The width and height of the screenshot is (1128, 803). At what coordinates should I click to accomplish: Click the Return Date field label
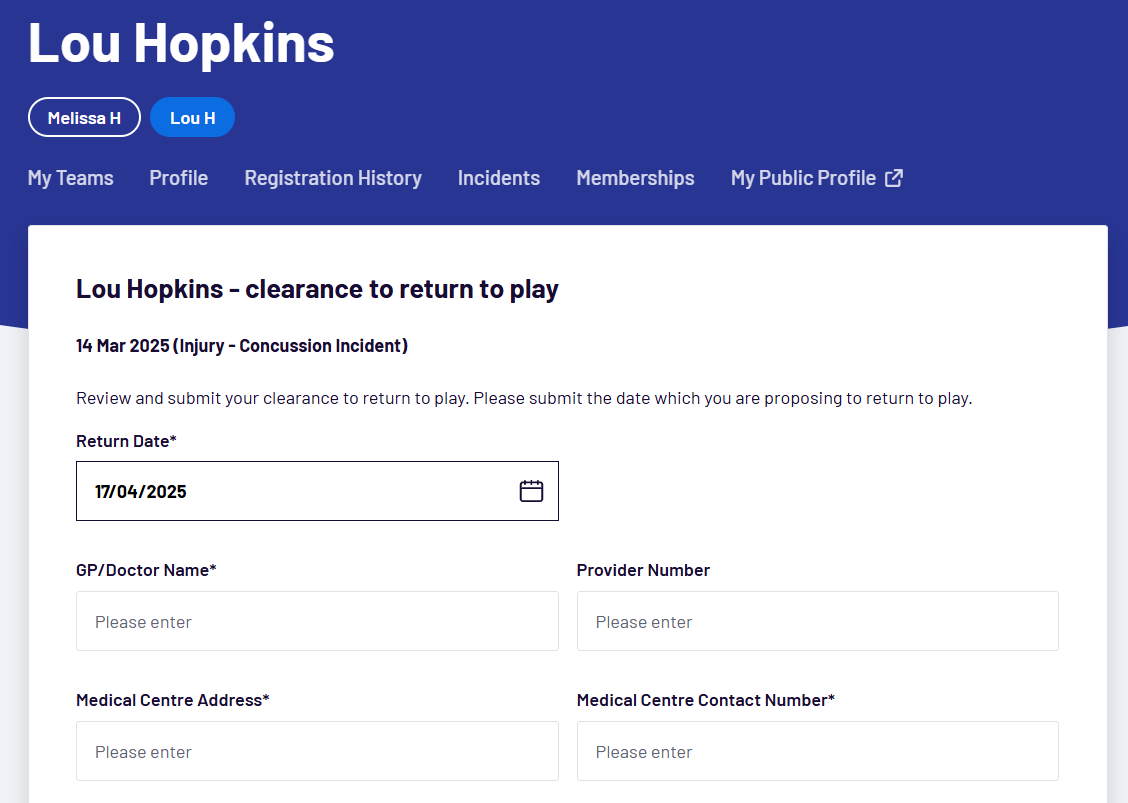click(126, 441)
